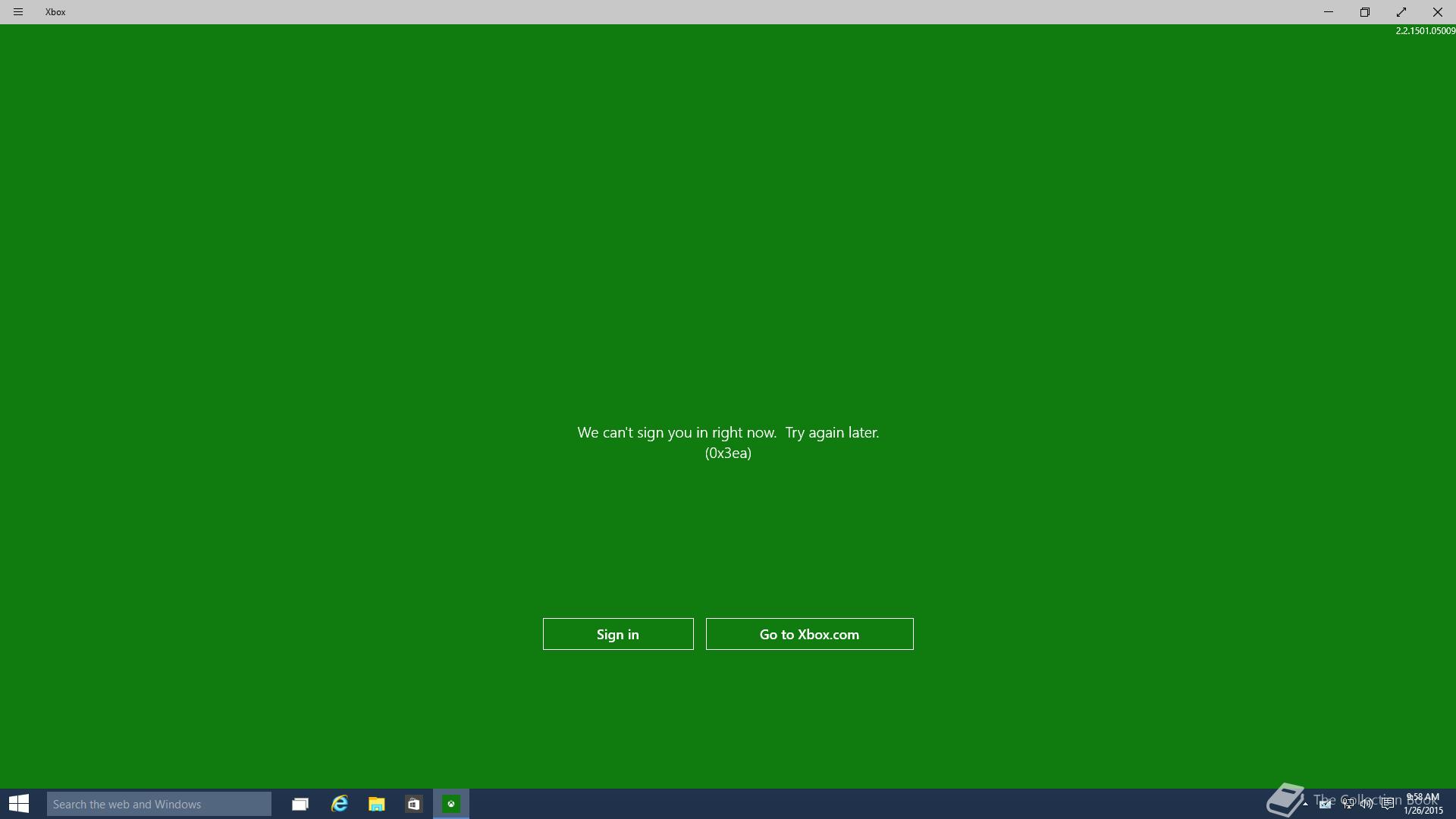Launch Internet Explorer from the taskbar
Screen dimensions: 1456x819
click(339, 804)
